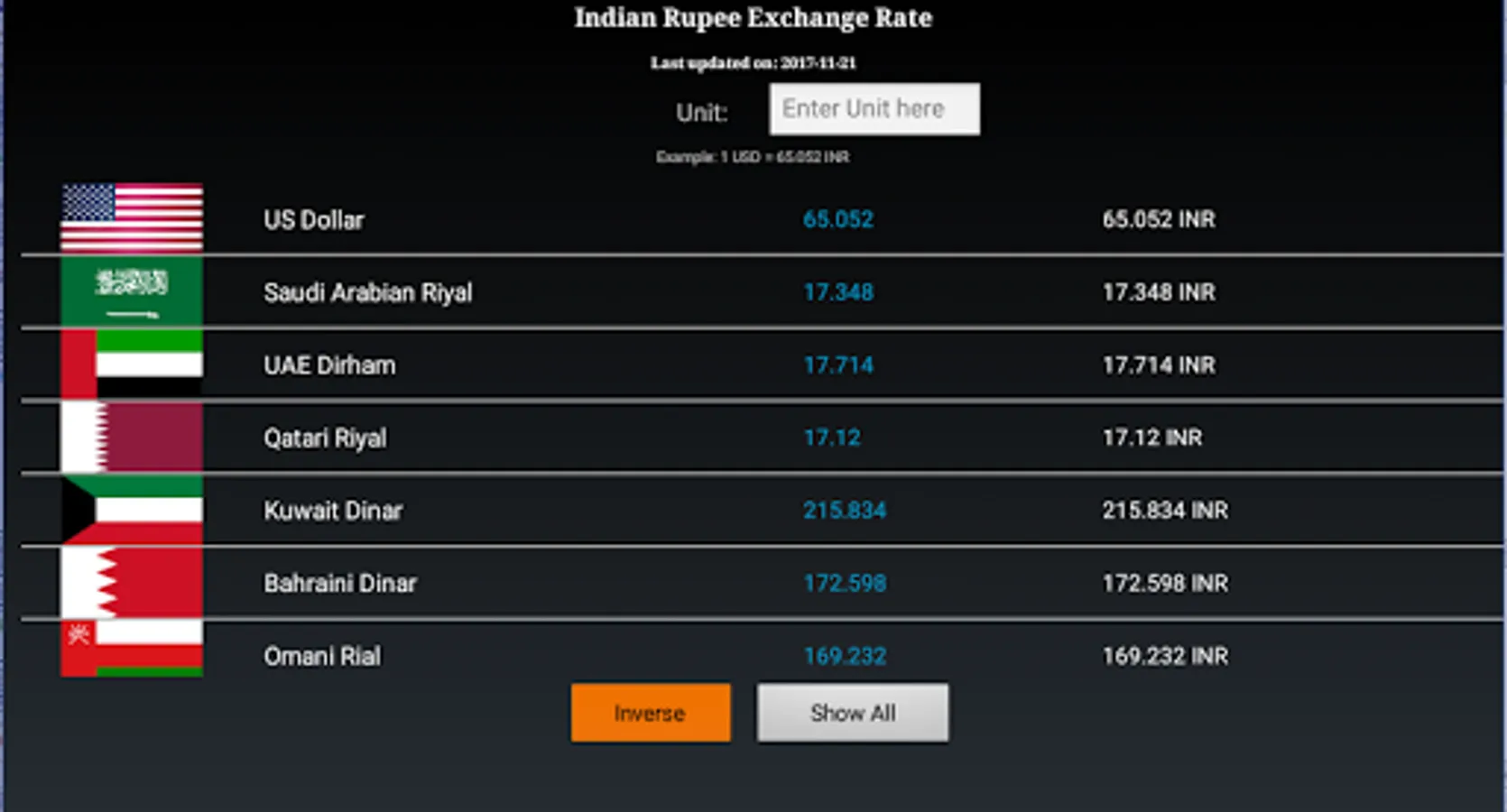Select the Indian Rupee Exchange Rate heading
The height and width of the screenshot is (812, 1507).
tap(753, 17)
